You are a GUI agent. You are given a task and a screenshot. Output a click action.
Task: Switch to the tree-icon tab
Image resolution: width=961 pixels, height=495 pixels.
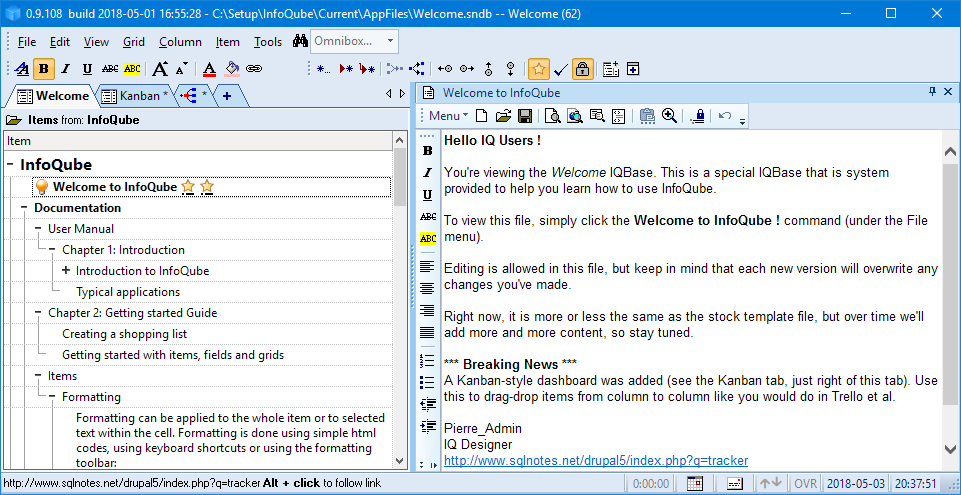pyautogui.click(x=194, y=96)
